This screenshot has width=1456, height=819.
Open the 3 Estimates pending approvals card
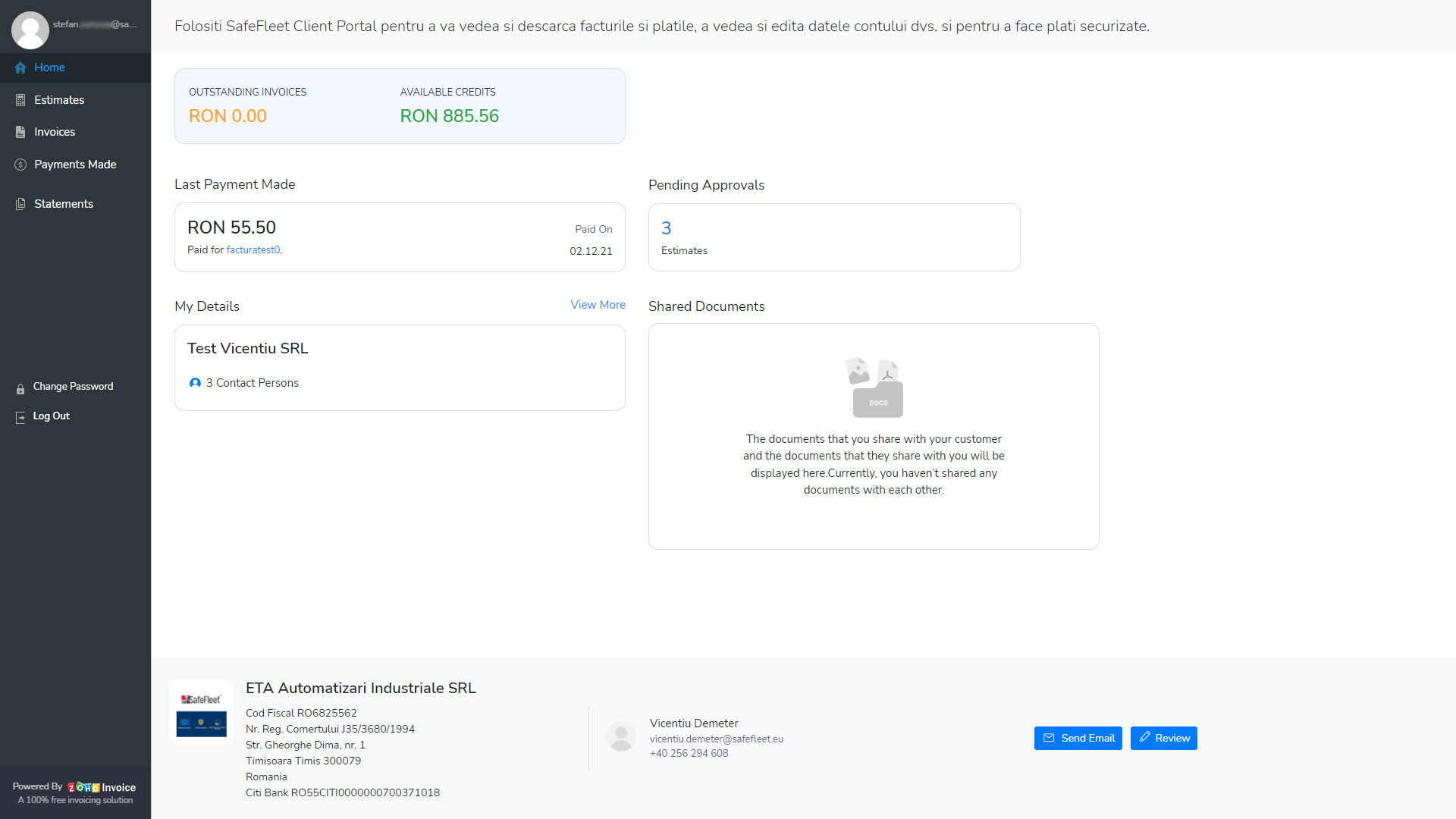(834, 237)
